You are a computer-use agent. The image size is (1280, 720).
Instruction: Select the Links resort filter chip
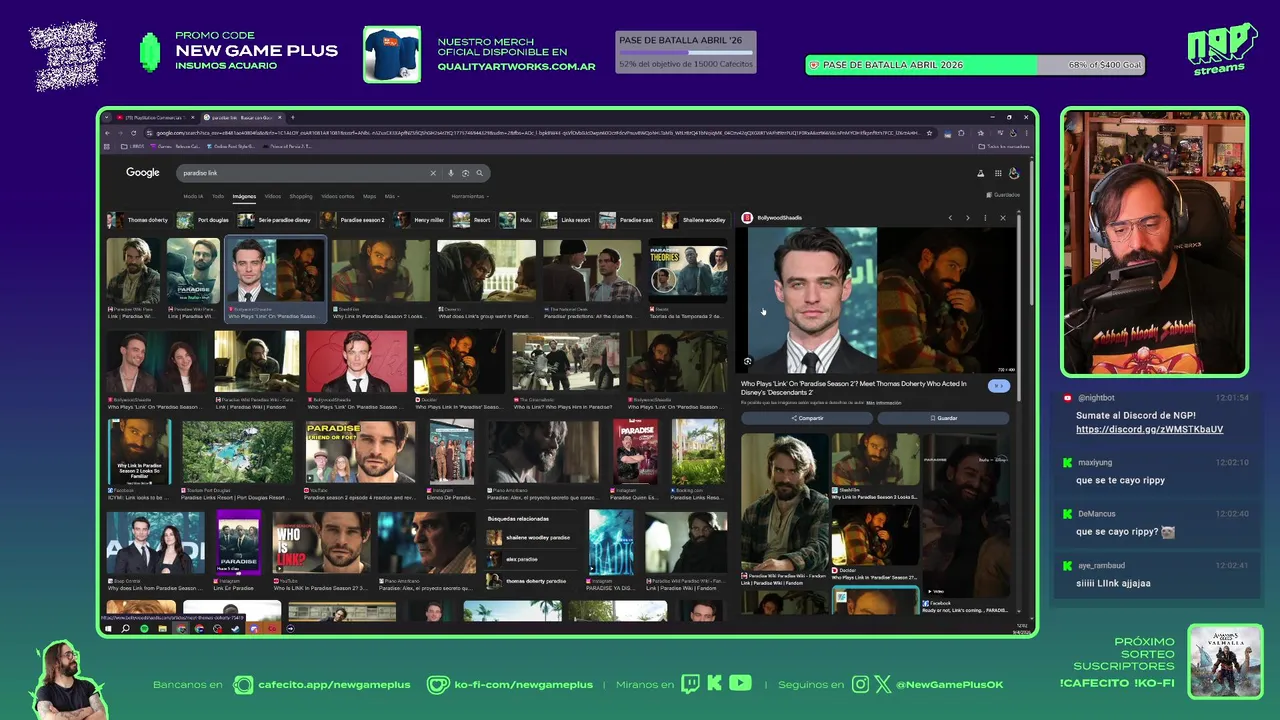(565, 219)
